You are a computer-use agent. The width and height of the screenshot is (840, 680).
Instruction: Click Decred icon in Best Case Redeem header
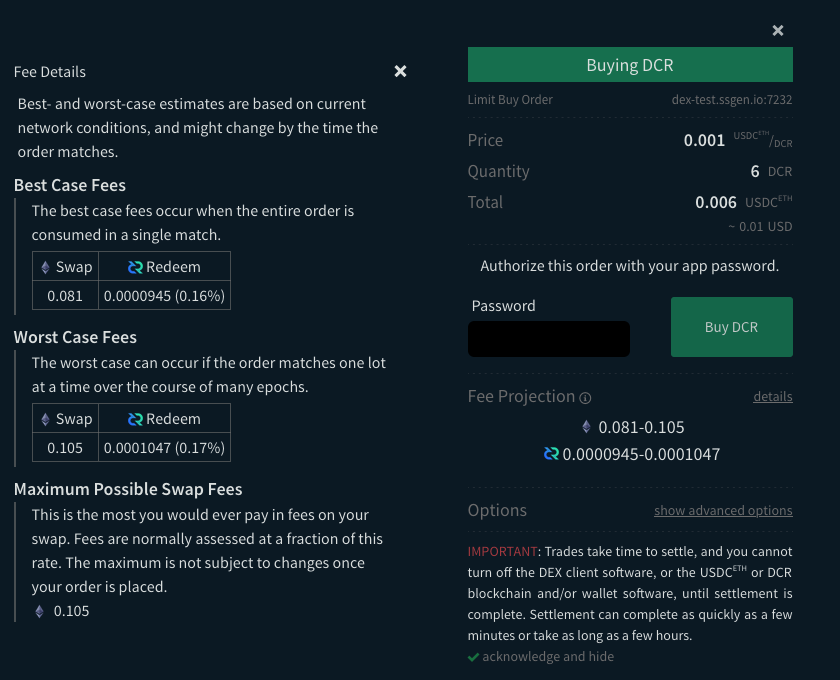pos(136,267)
